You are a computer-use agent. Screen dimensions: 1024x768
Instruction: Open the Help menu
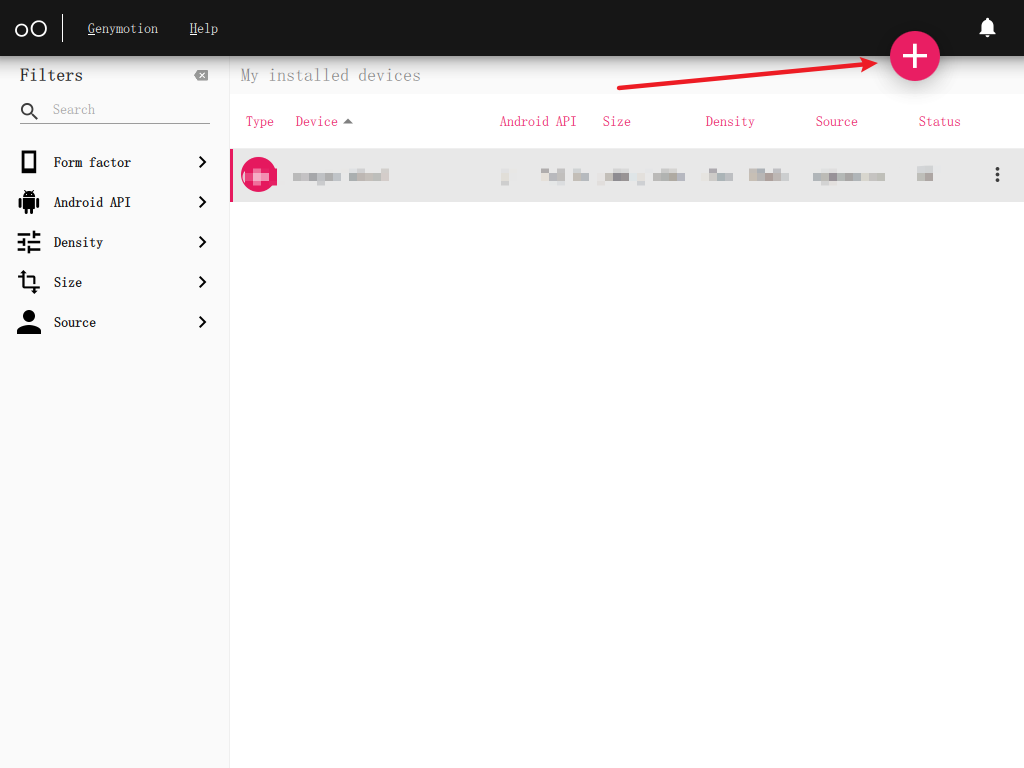[x=204, y=29]
